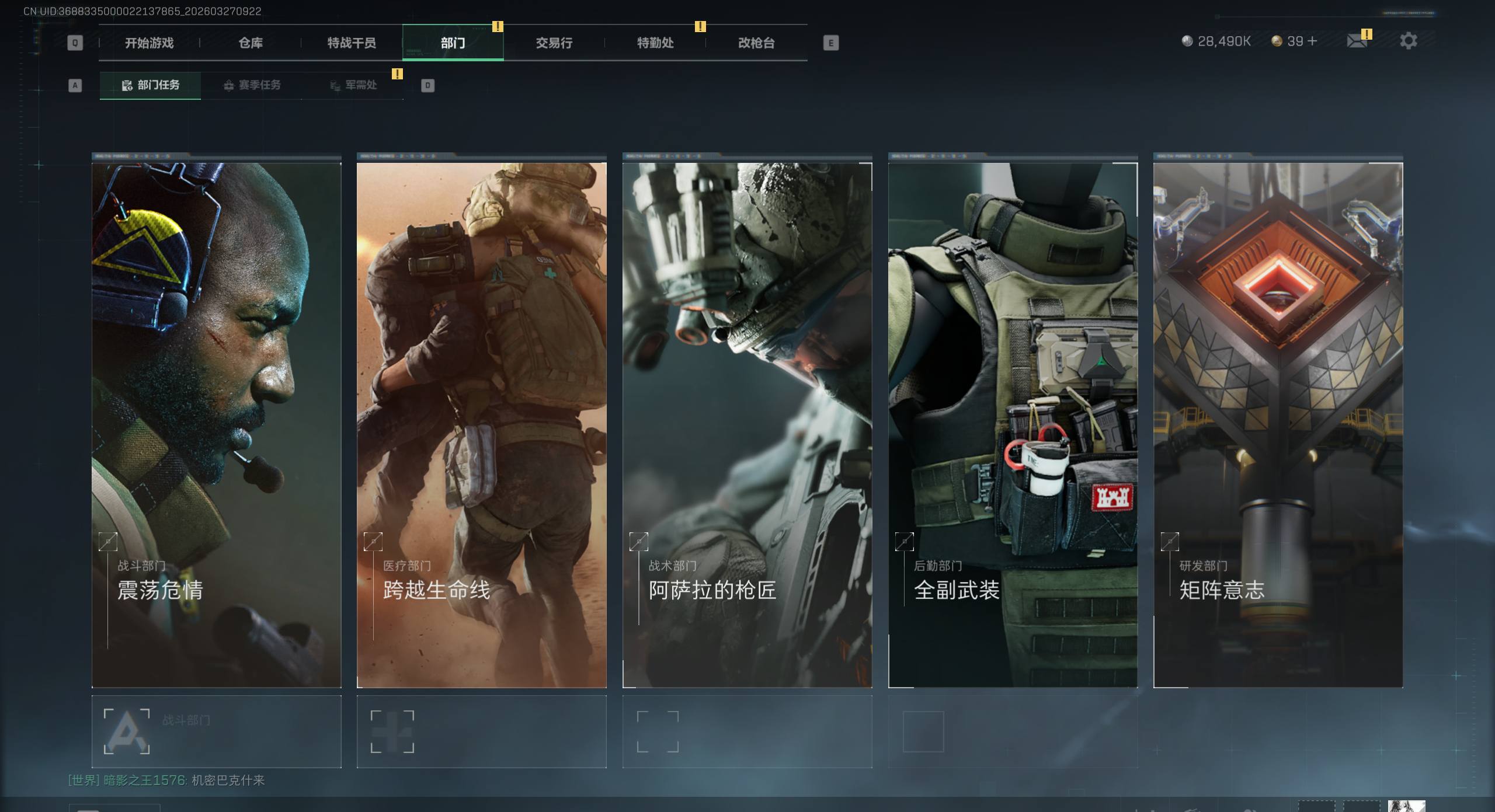Image resolution: width=1495 pixels, height=812 pixels.
Task: Open the 交易行 tab
Action: 554,43
